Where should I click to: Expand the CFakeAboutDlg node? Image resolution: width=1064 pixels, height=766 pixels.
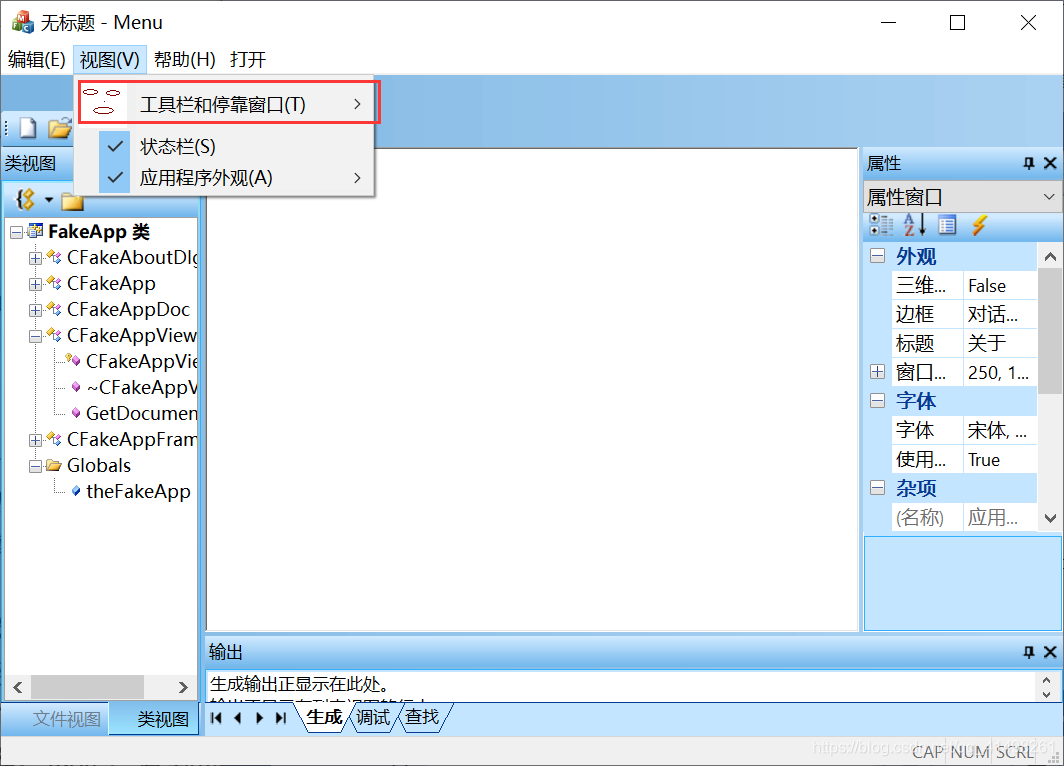[35, 258]
